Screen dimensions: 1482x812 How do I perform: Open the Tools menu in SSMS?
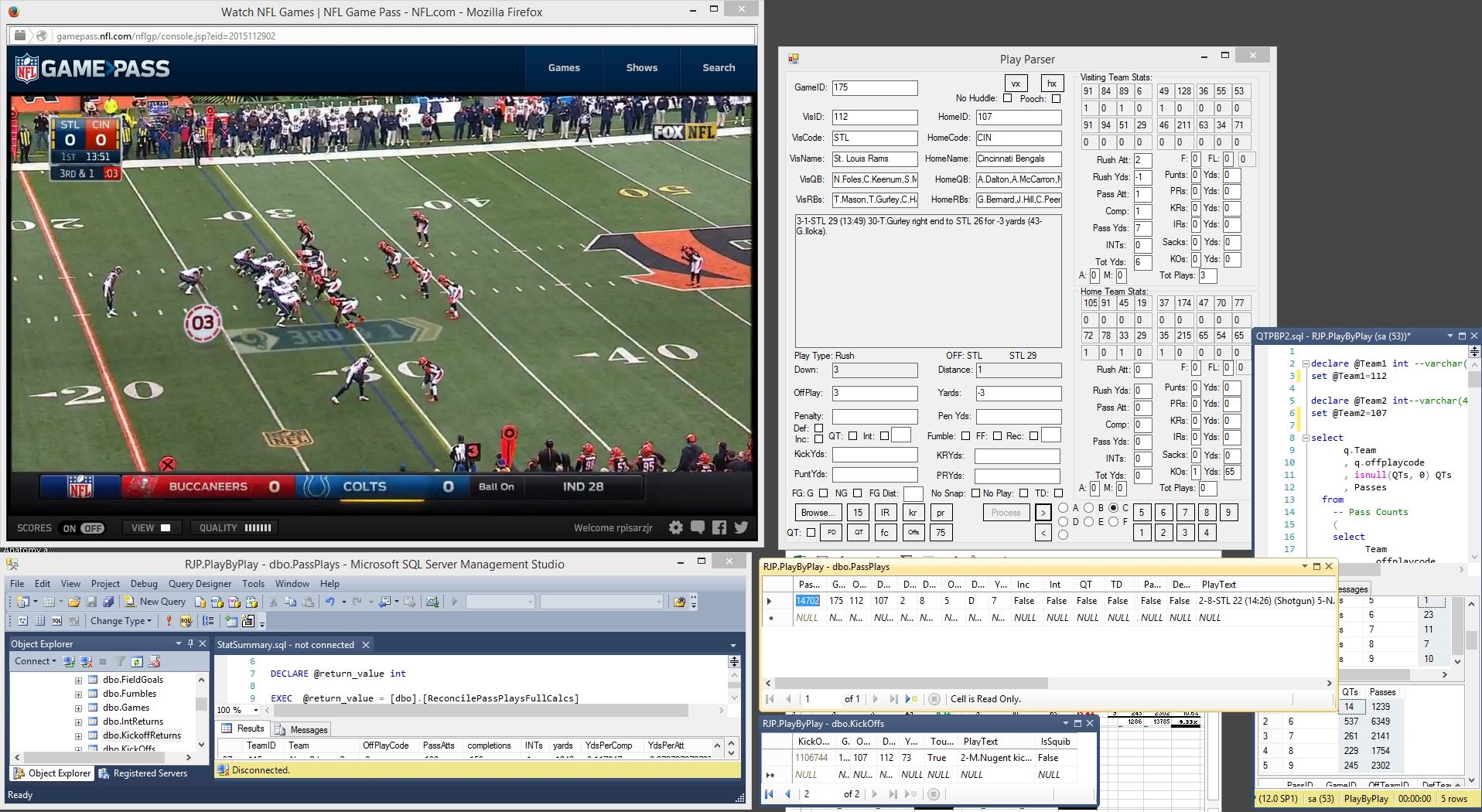tap(253, 584)
